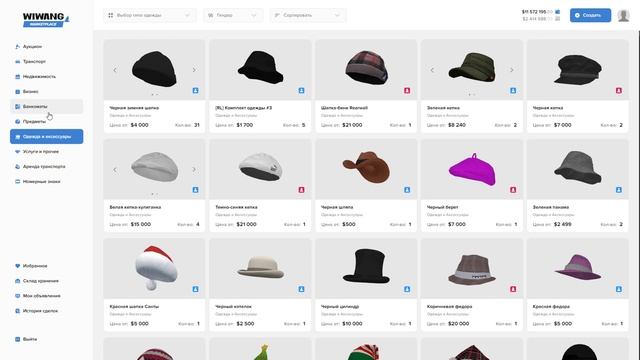
Task: Open the brown cowboy hat thumbnail
Action: pos(366,167)
